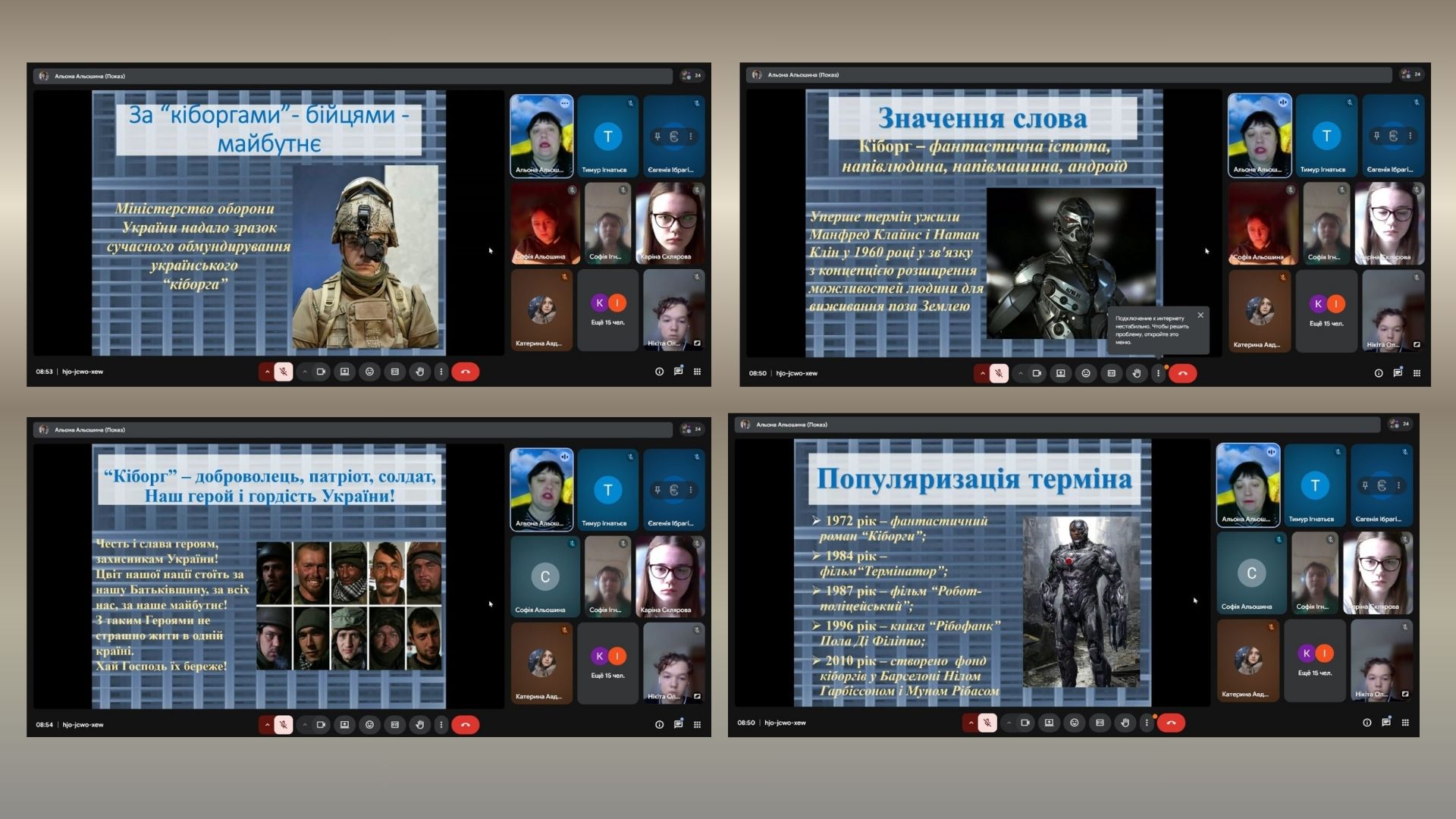Open "Ещё 15 чел." tile in 08:53 meeting
The image size is (1456, 819).
607,309
